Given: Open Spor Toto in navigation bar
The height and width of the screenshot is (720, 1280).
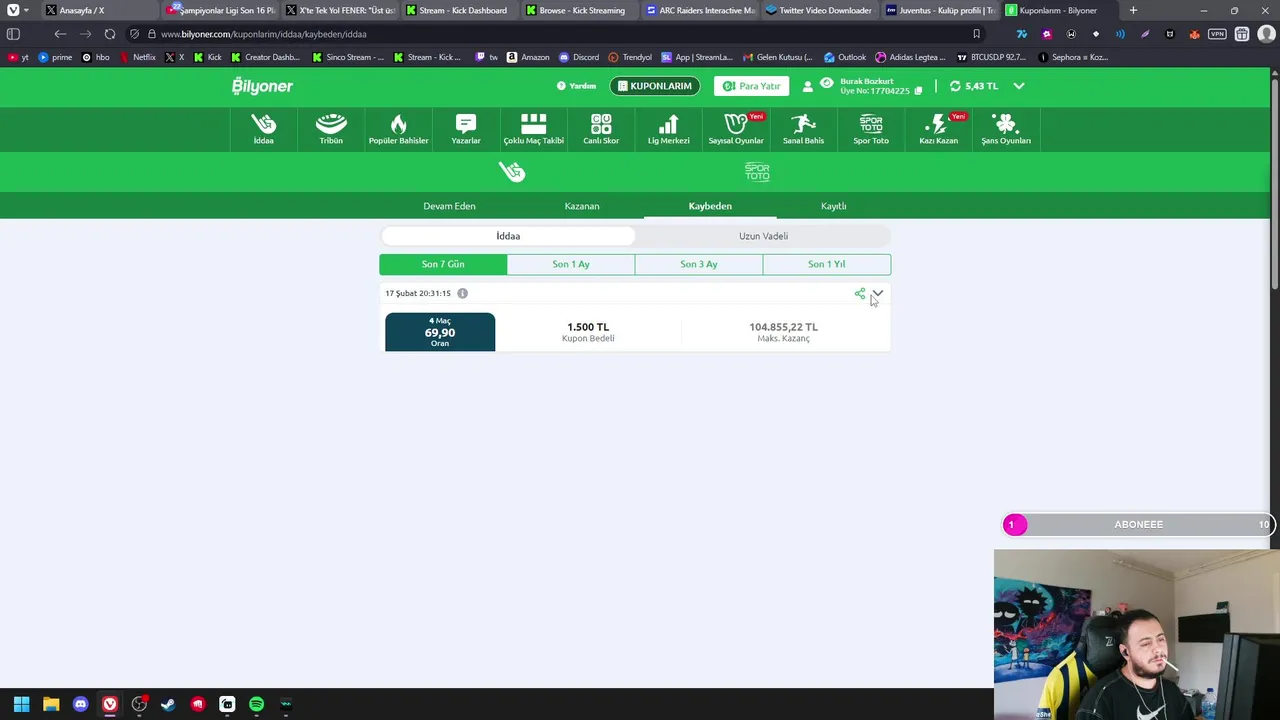Looking at the screenshot, I should click(871, 129).
